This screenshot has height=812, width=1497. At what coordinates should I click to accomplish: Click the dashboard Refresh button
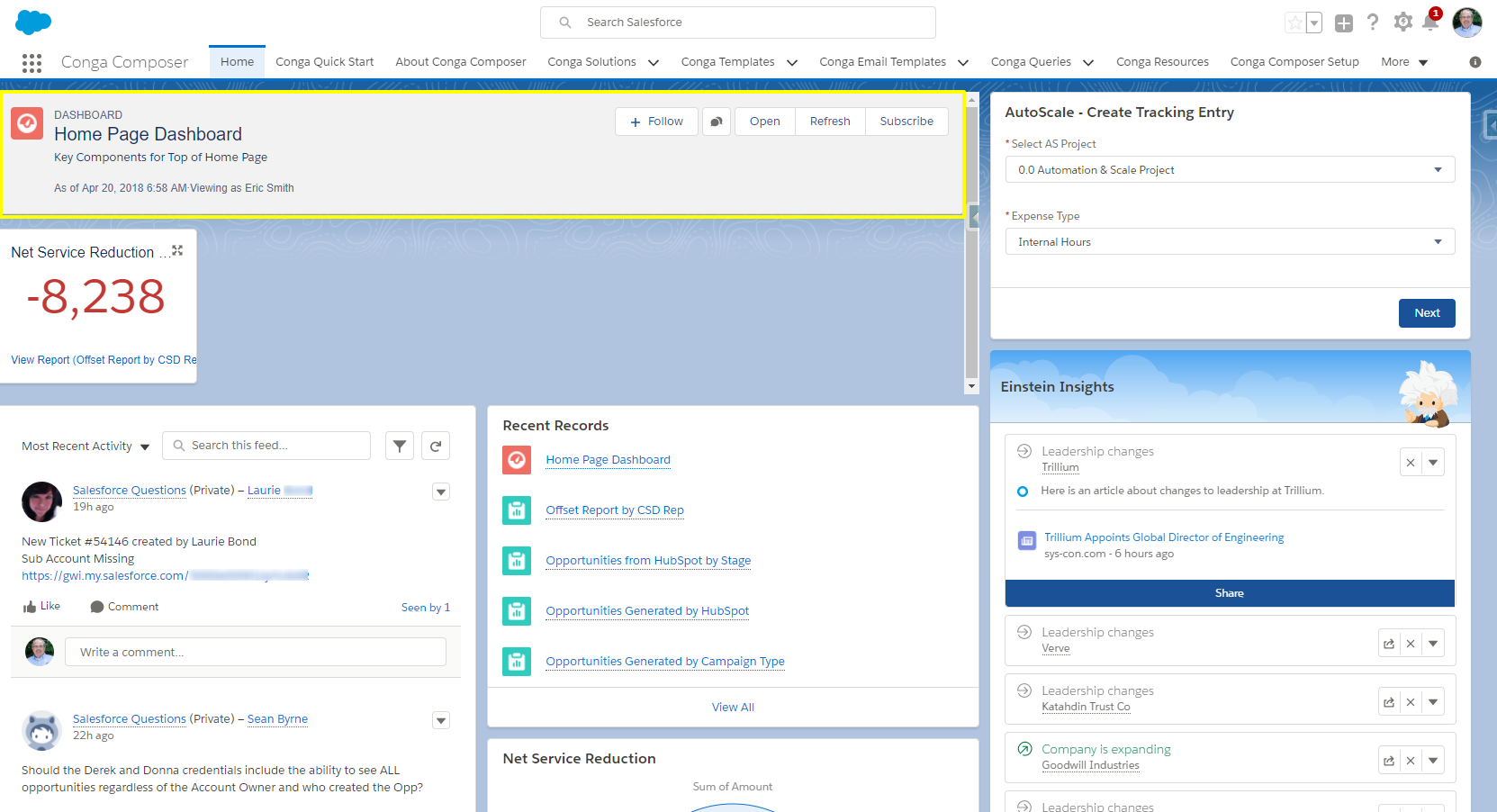(x=830, y=122)
